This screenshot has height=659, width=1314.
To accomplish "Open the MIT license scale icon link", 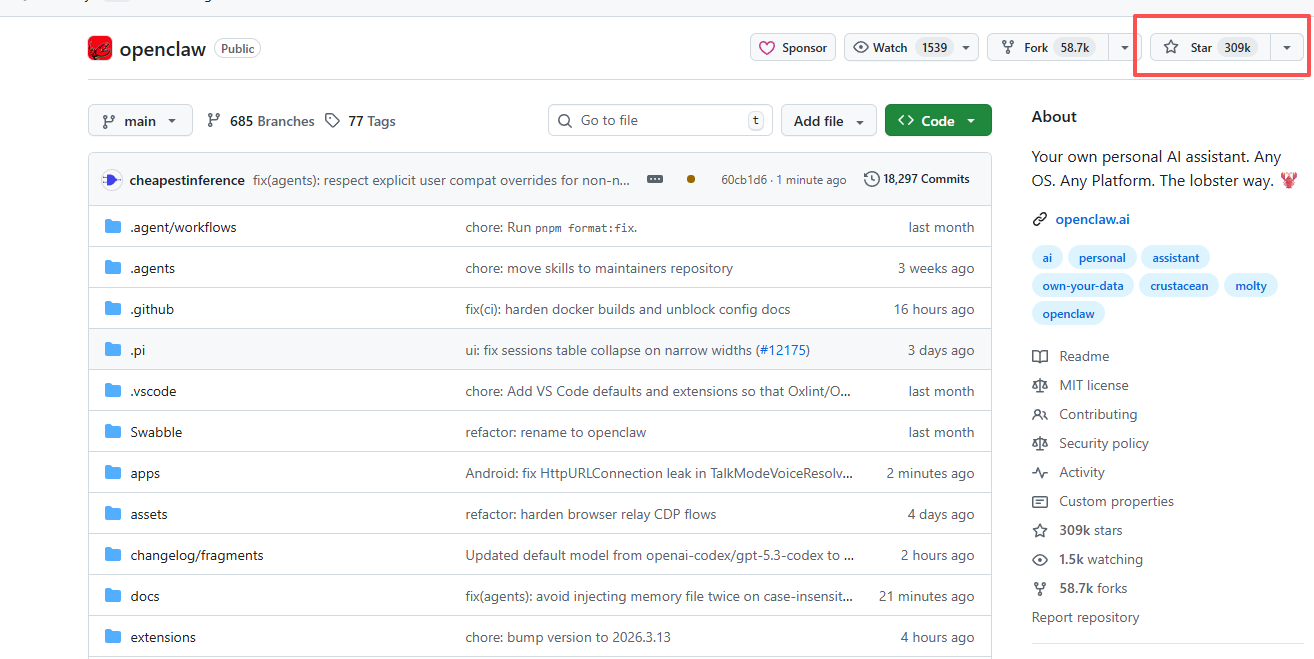I will pos(1040,385).
